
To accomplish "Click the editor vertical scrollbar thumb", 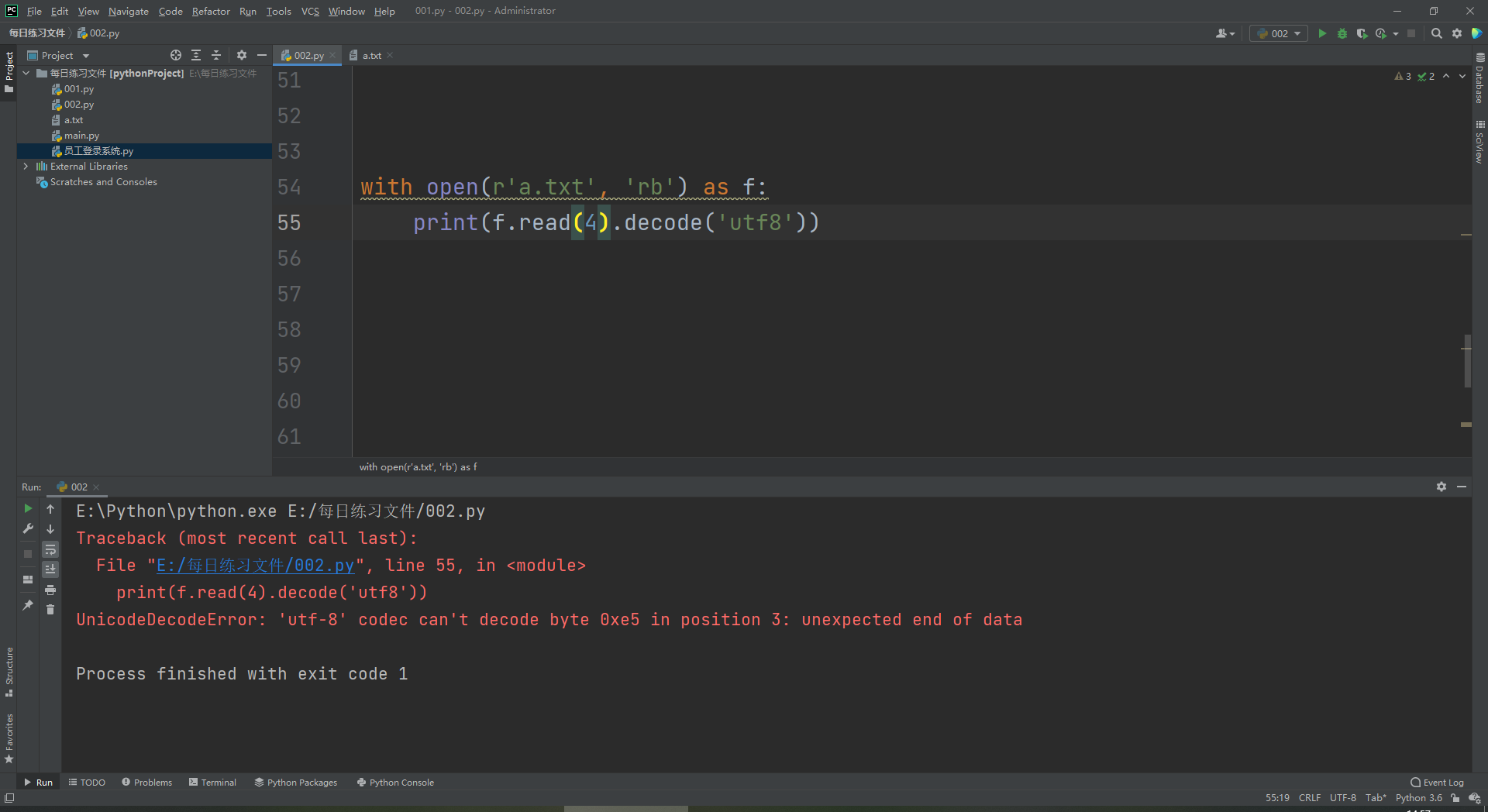I will click(x=1466, y=361).
